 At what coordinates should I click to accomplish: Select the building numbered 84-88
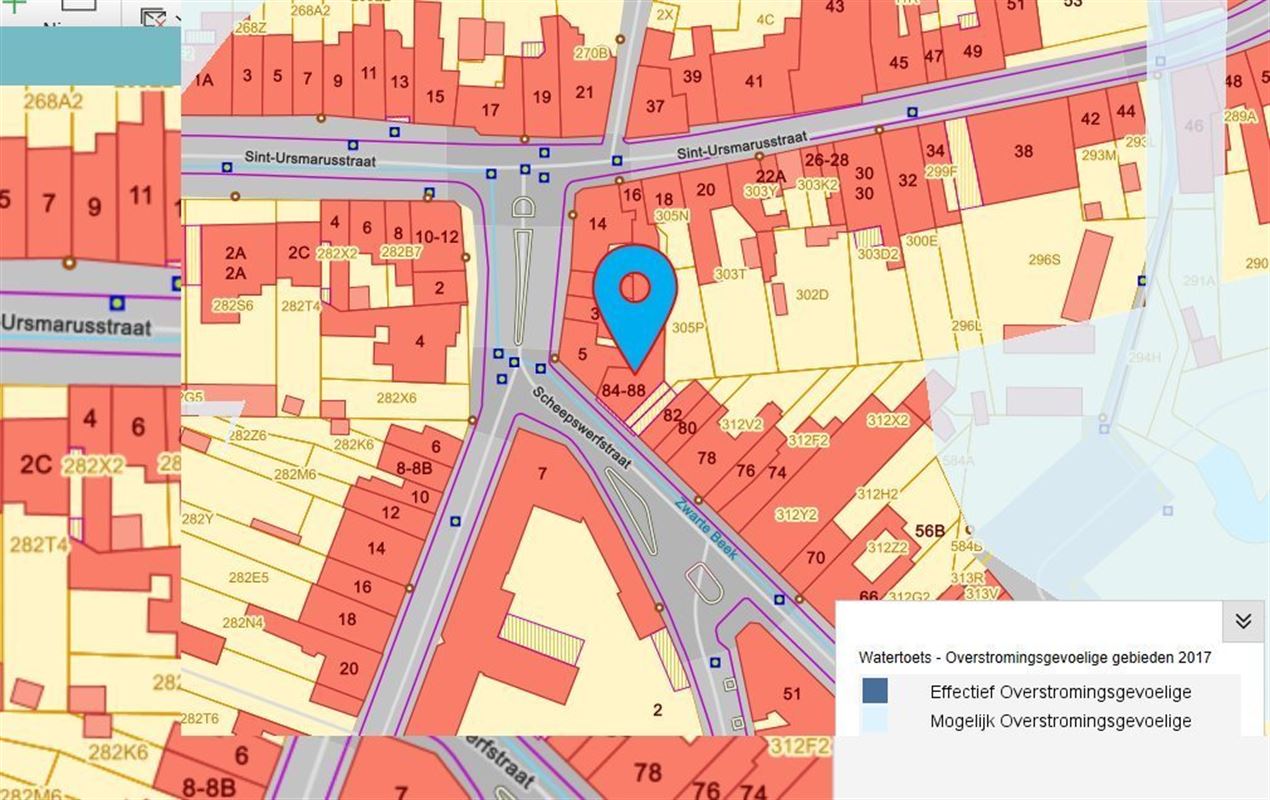[625, 390]
